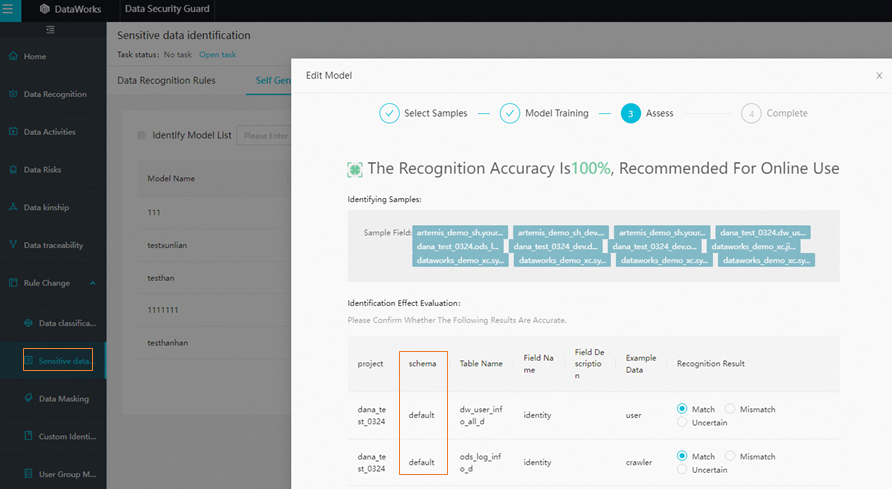Image resolution: width=892 pixels, height=489 pixels.
Task: Click the green recognition accuracy icon
Action: (x=354, y=169)
